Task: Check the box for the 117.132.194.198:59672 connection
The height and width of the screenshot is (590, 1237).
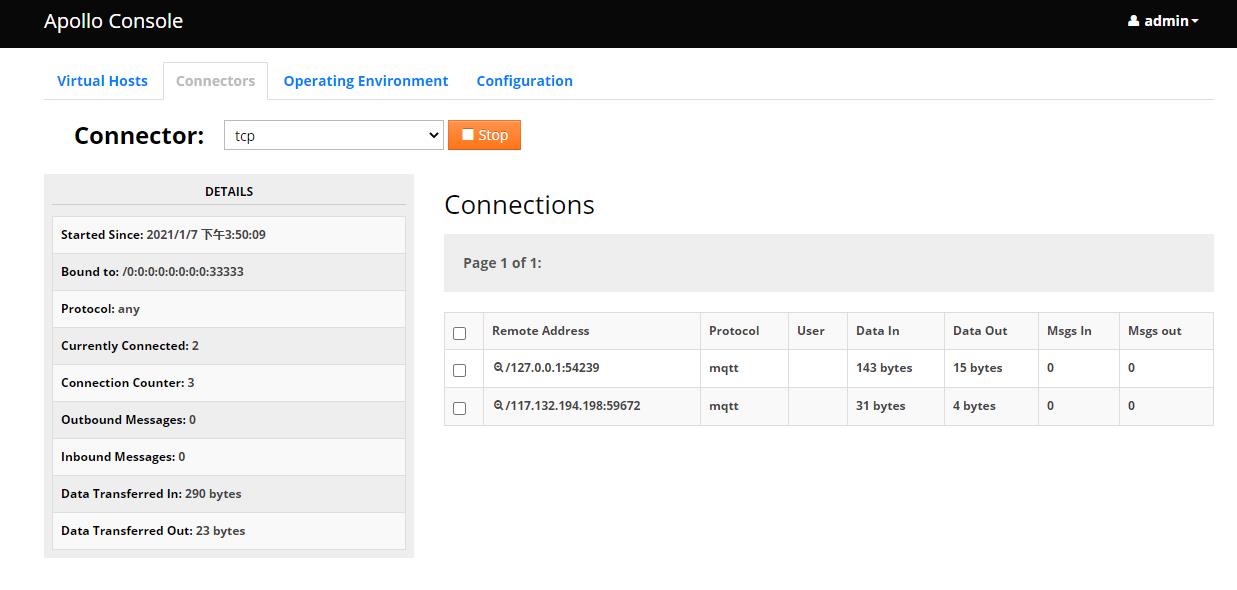Action: (460, 408)
